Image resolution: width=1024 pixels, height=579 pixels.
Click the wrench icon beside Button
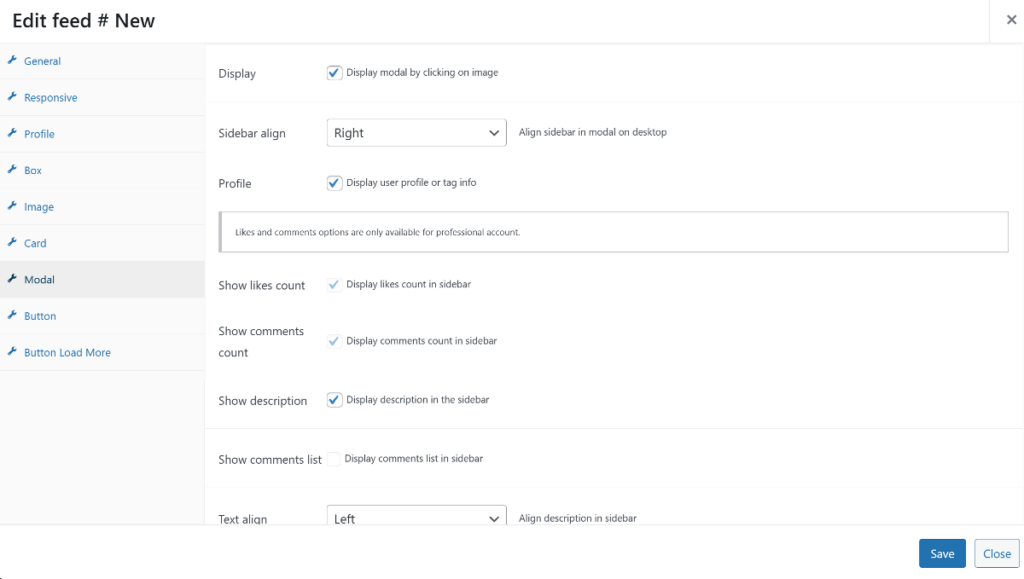click(x=14, y=316)
